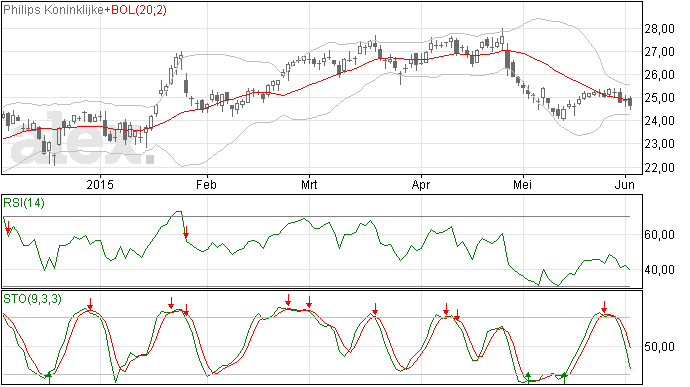Viewport: 690px width, 387px height.
Task: Select the Apr date axis label
Action: click(x=421, y=184)
